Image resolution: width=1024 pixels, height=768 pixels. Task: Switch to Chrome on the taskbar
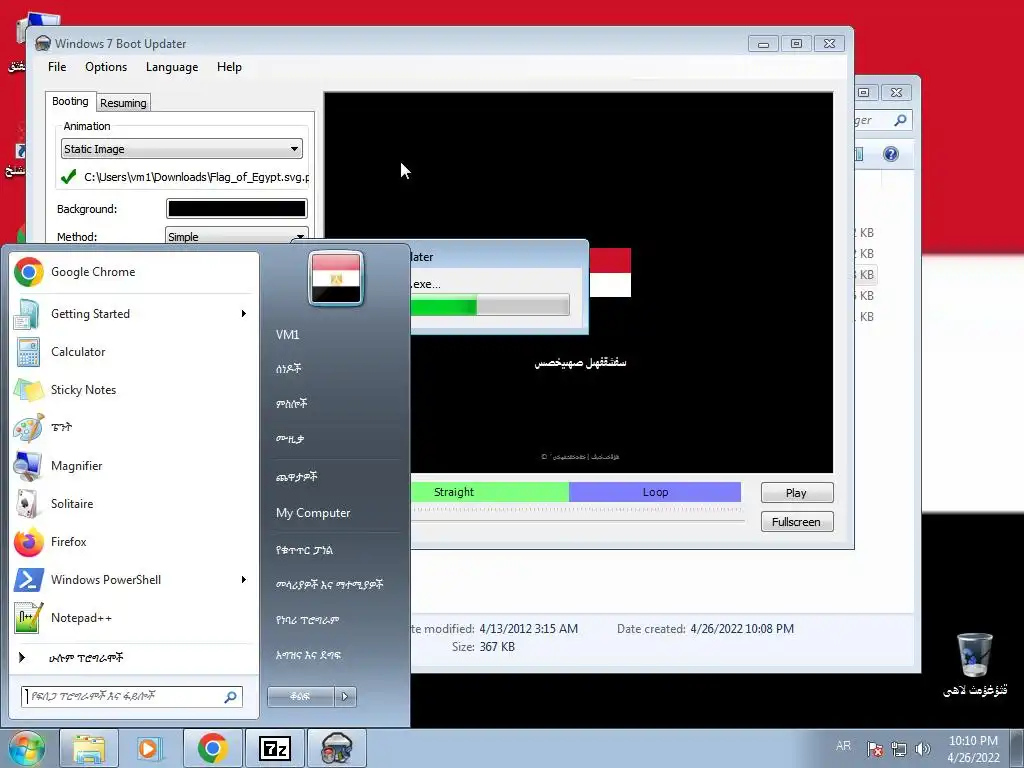click(x=212, y=748)
